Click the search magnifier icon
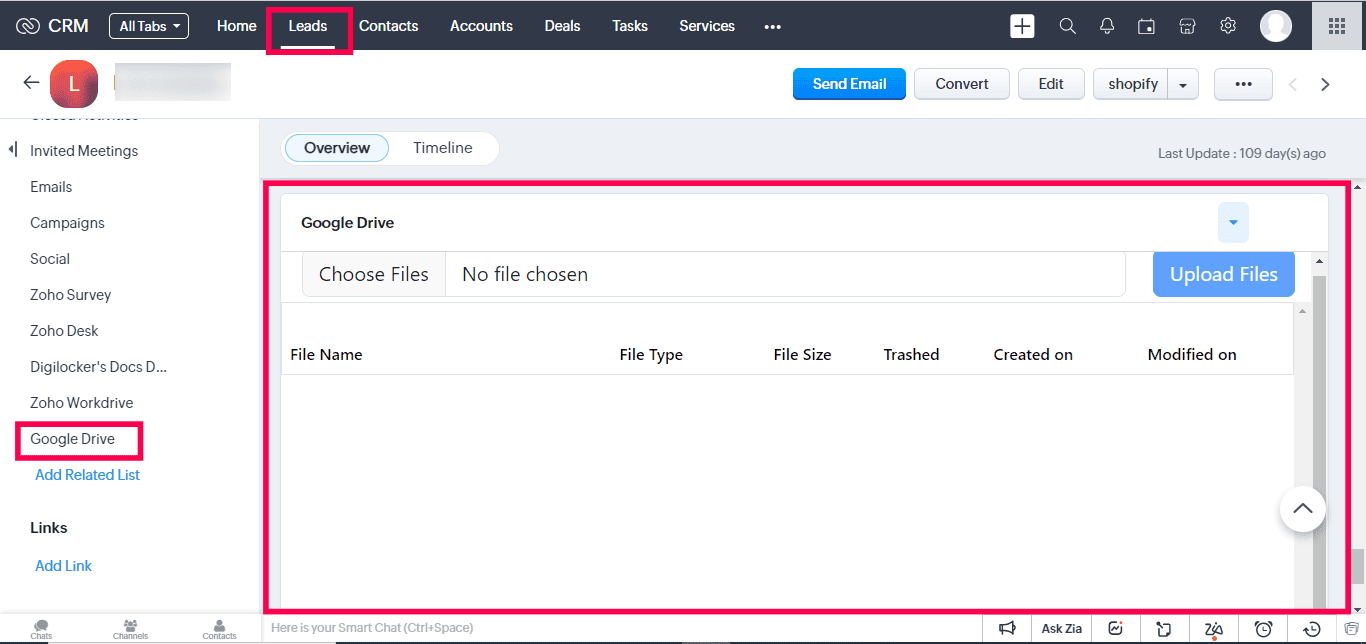The image size is (1366, 644). pyautogui.click(x=1068, y=26)
